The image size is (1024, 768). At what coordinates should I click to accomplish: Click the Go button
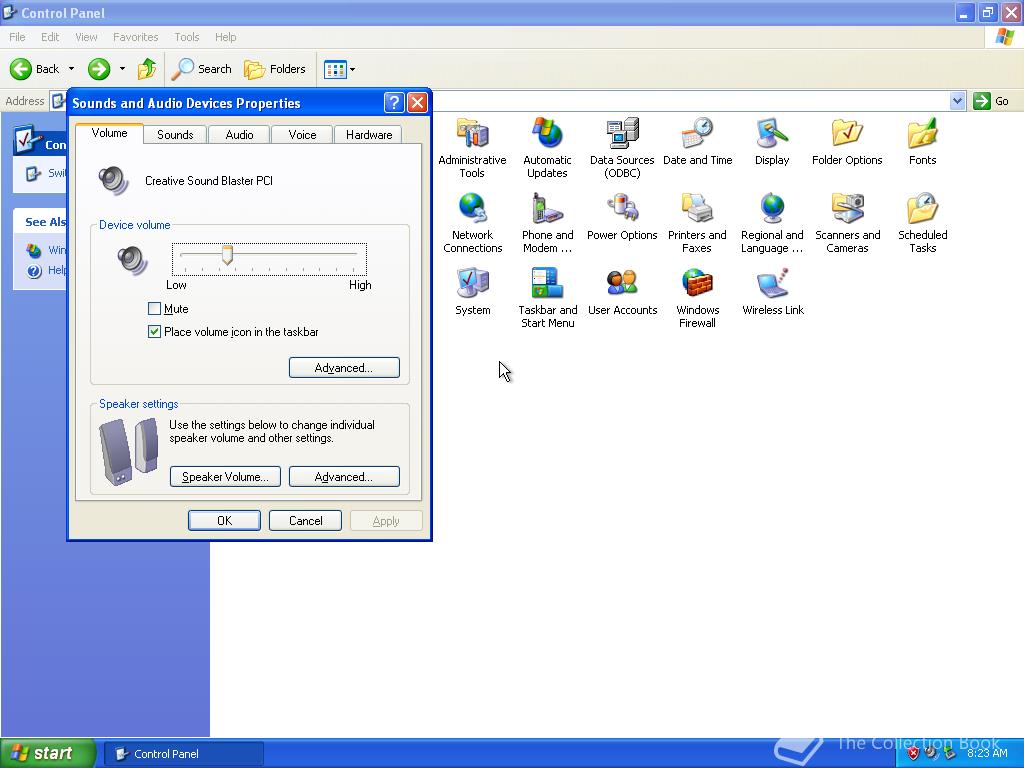click(x=991, y=101)
